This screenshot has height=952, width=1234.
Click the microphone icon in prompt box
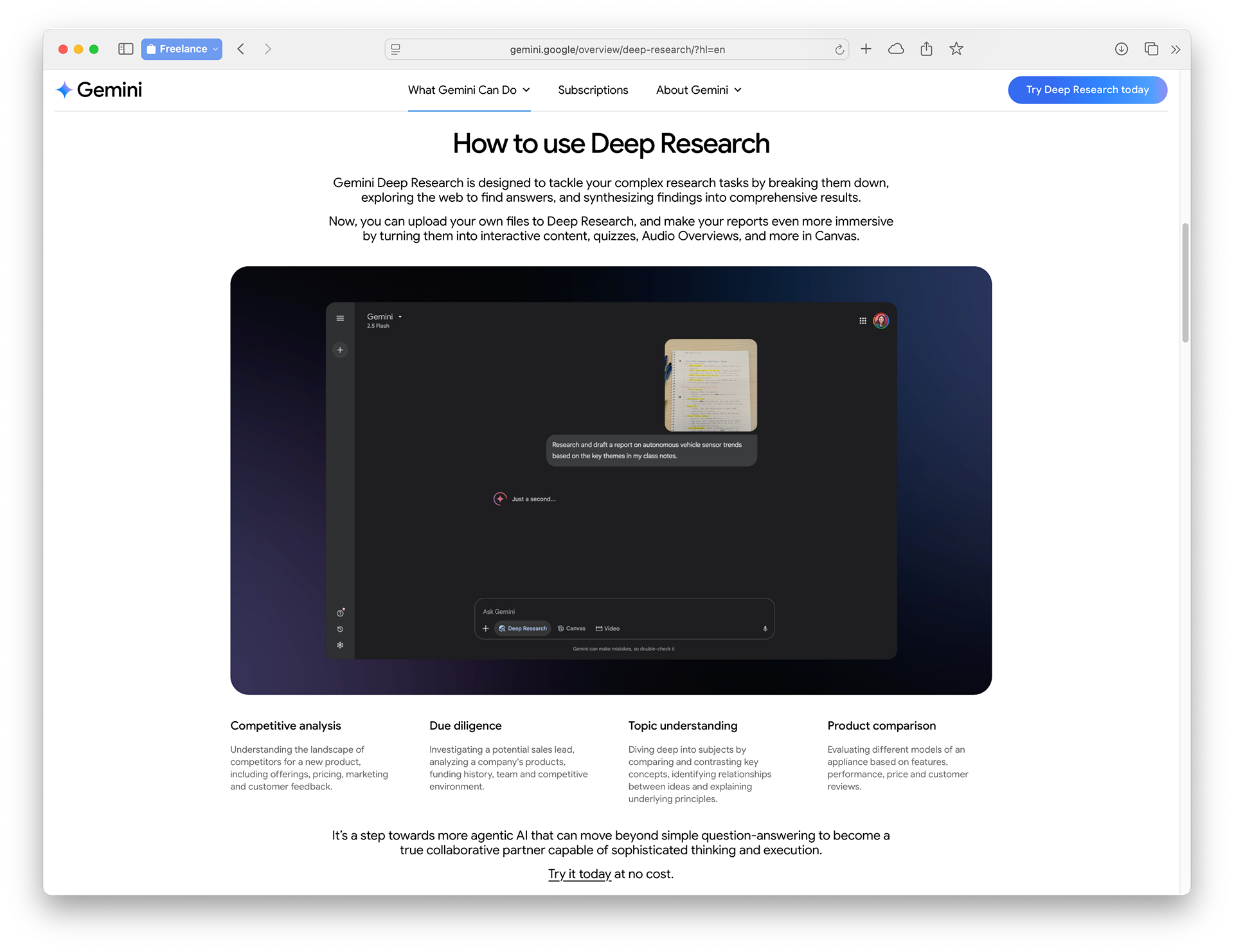point(765,629)
